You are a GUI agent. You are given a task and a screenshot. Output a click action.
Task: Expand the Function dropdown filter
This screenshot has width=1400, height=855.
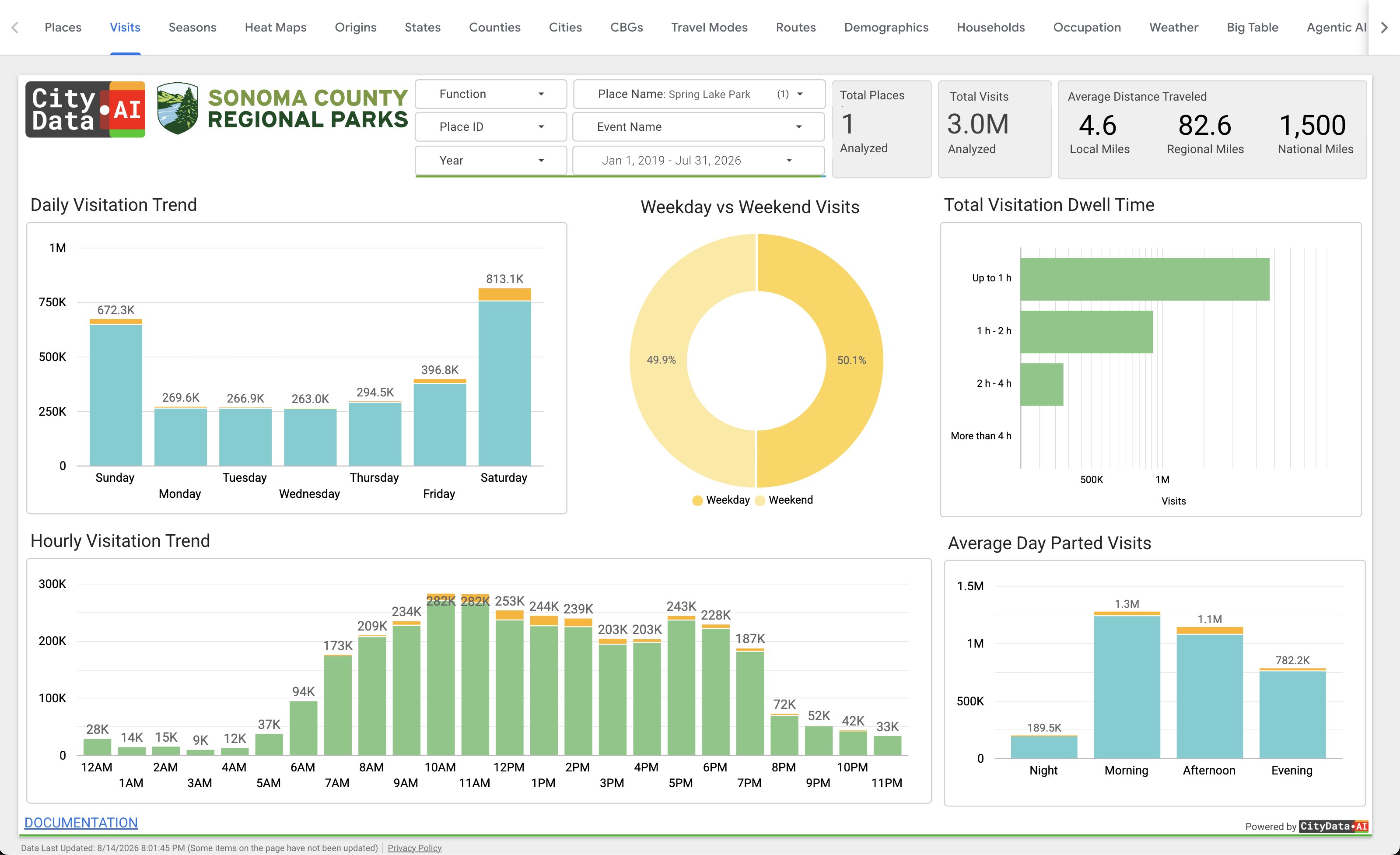(x=491, y=95)
